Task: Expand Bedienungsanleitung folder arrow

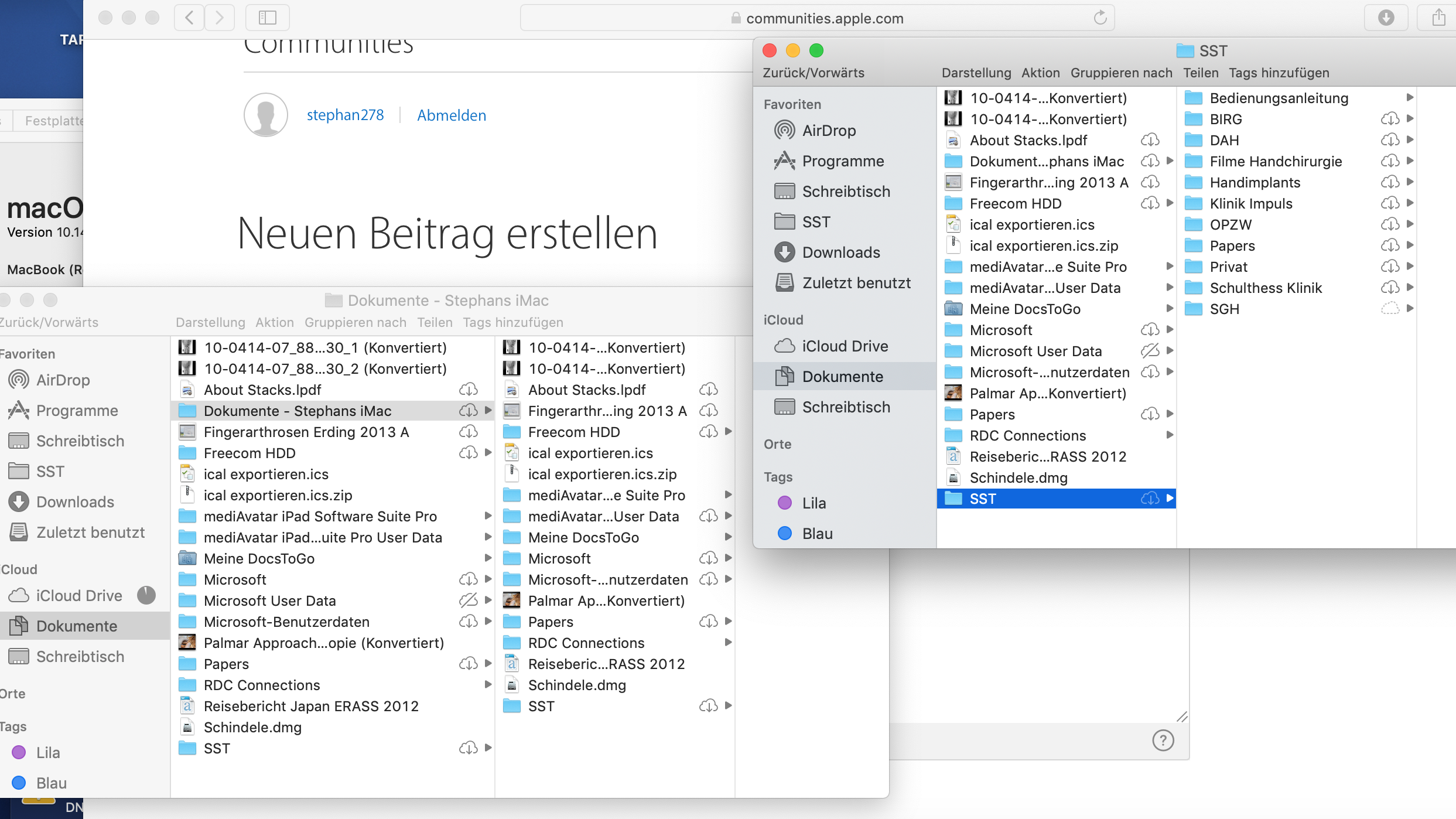Action: click(x=1410, y=98)
